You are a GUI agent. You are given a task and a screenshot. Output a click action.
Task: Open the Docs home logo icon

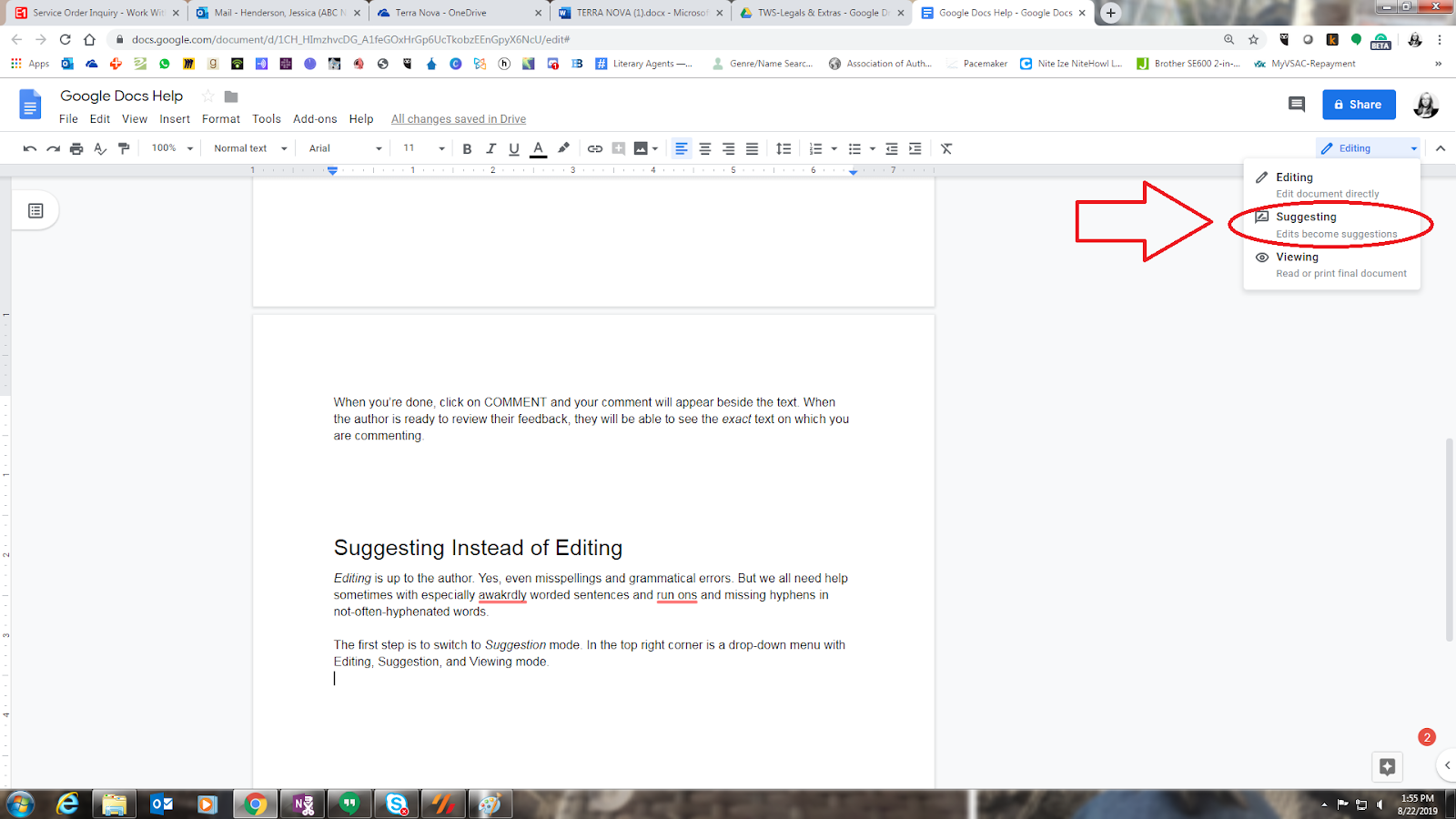[x=30, y=105]
